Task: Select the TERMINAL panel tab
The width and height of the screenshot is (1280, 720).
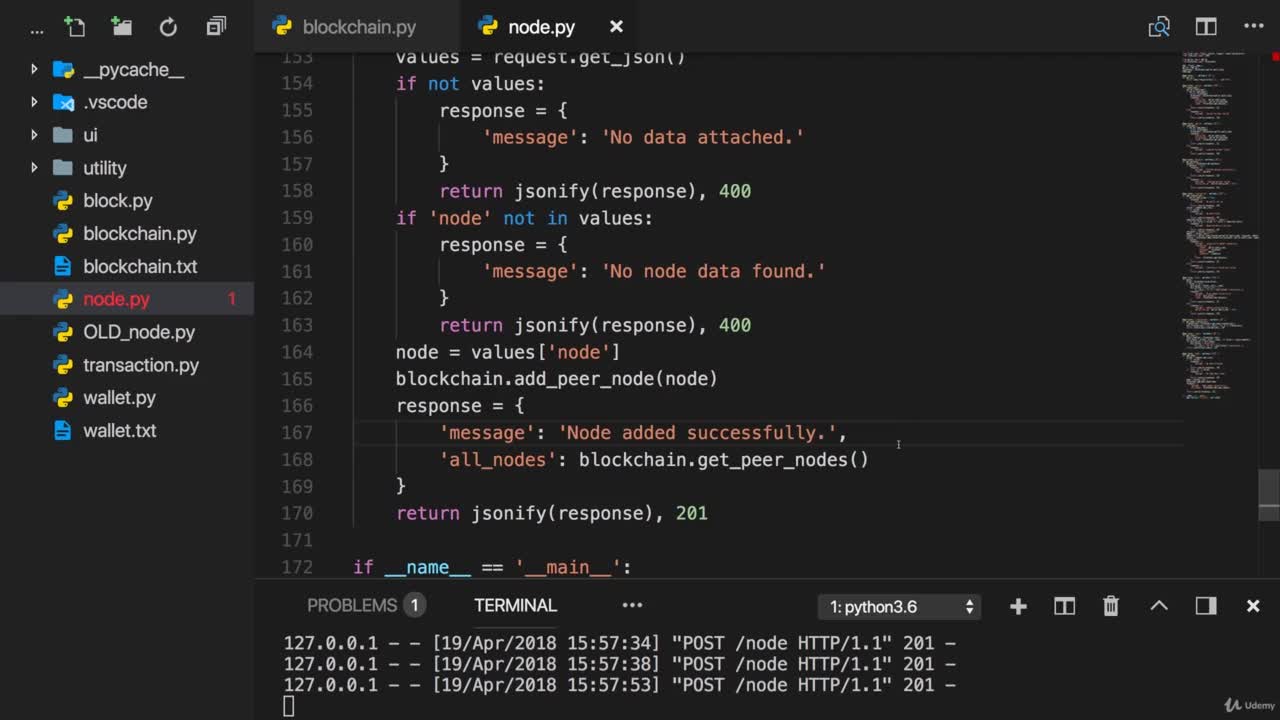Action: click(x=515, y=605)
